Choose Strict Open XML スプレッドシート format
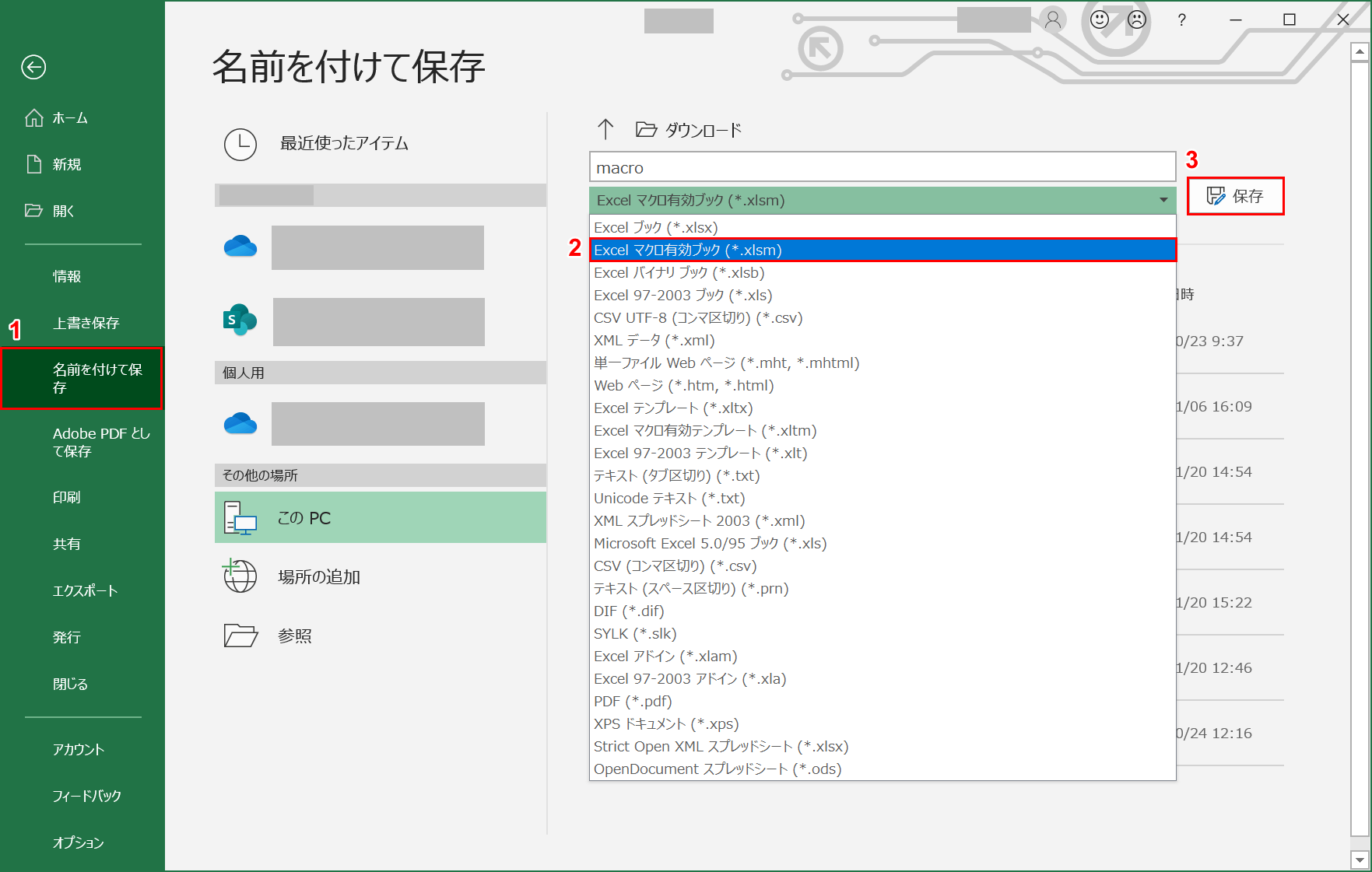1372x872 pixels. tap(883, 746)
